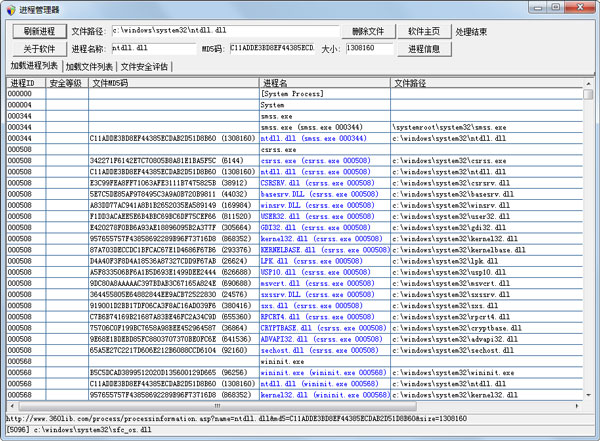Image resolution: width=600 pixels, height=441 pixels.
Task: Open kernel32.dll (csrss.exe 000508) link
Action: pos(321,238)
